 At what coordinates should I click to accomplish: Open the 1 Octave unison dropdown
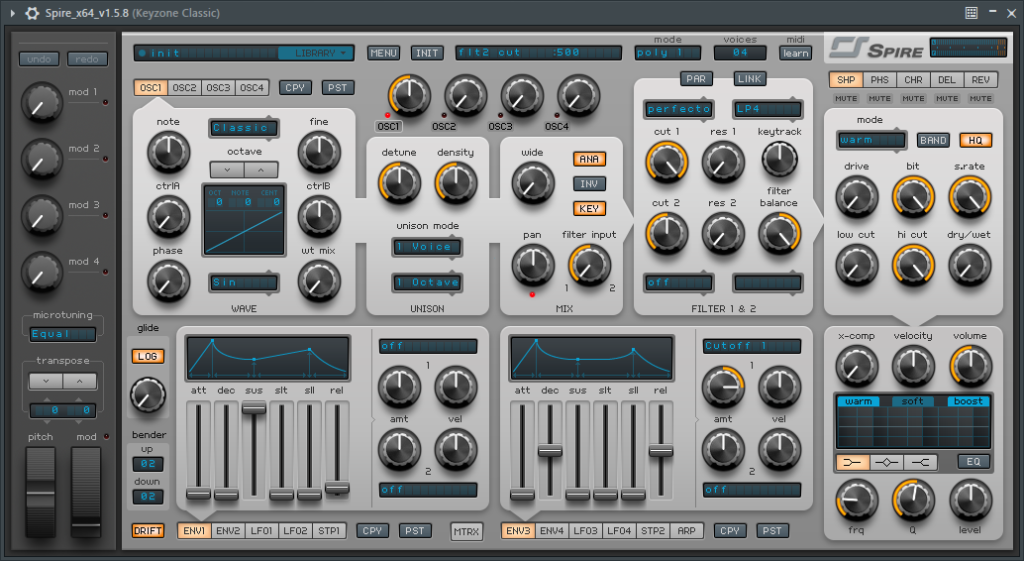click(x=427, y=282)
